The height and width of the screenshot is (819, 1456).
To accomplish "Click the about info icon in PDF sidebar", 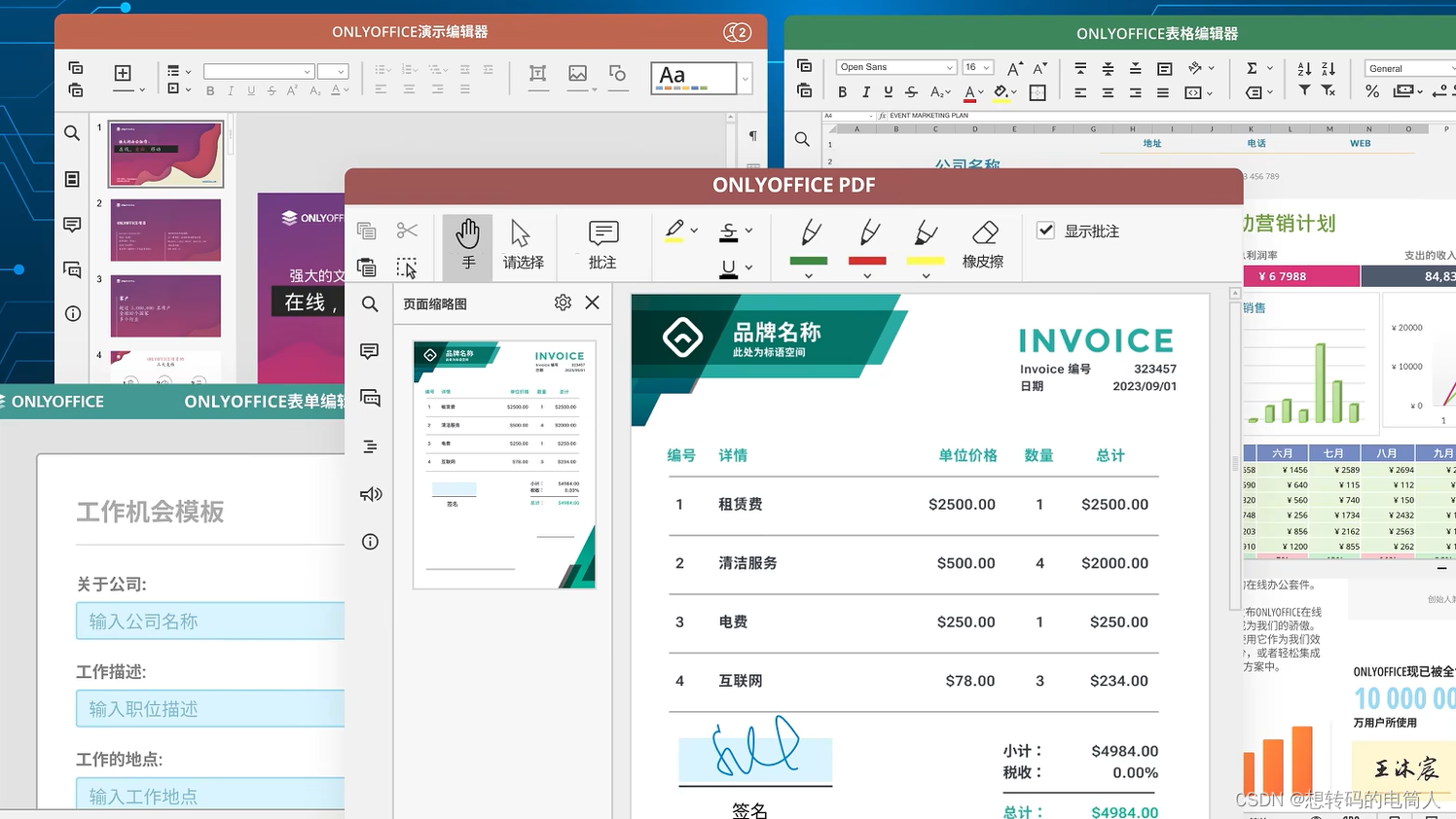I will pyautogui.click(x=370, y=542).
